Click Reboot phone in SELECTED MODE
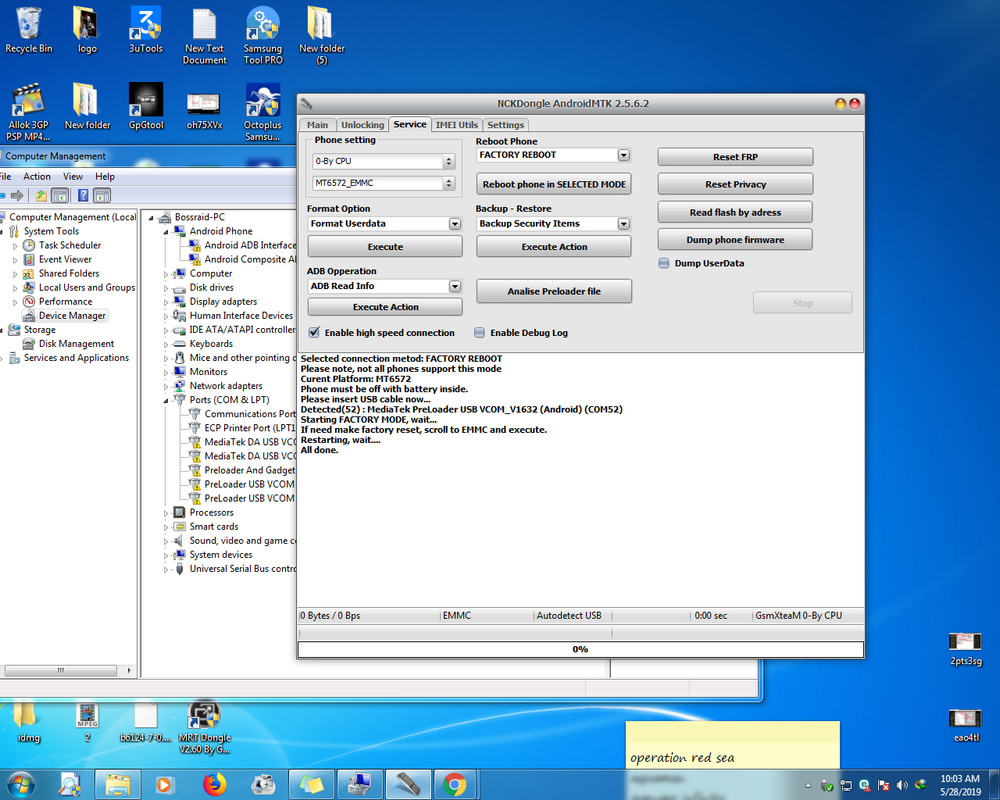1000x800 pixels. point(554,184)
